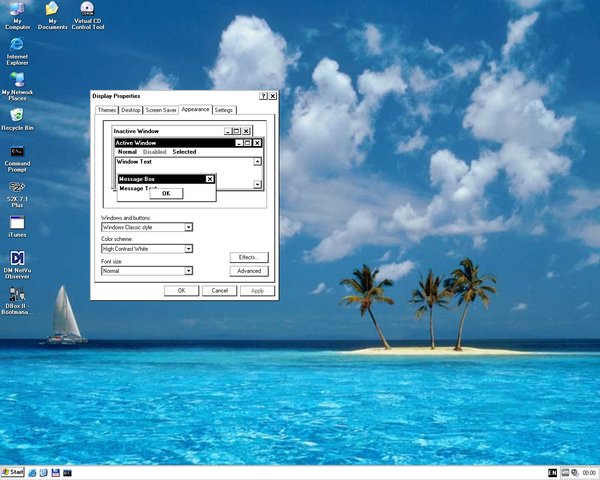600x480 pixels.
Task: Click the preview scrollbar up arrow
Action: tap(258, 162)
